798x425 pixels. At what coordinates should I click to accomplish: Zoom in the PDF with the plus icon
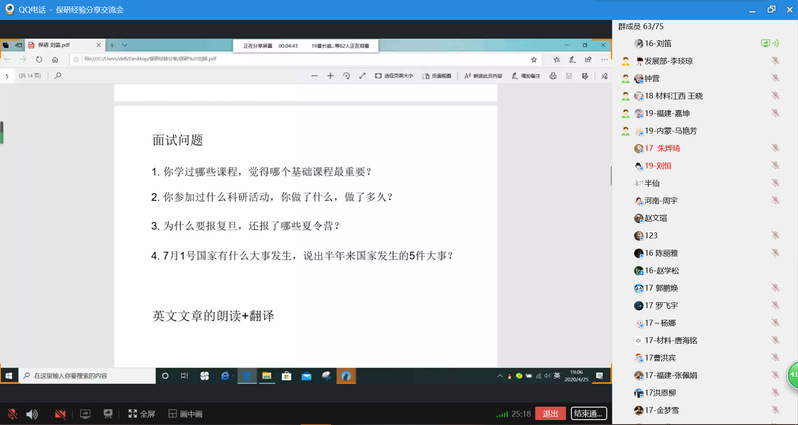(331, 76)
